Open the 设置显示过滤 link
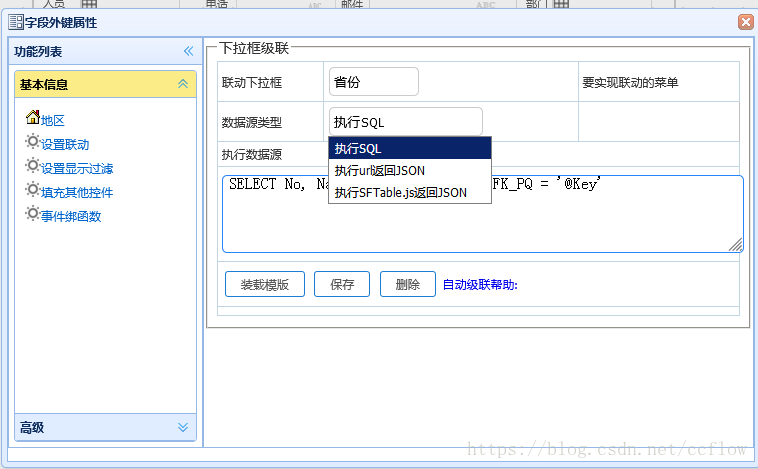The height and width of the screenshot is (469, 758). (x=77, y=168)
